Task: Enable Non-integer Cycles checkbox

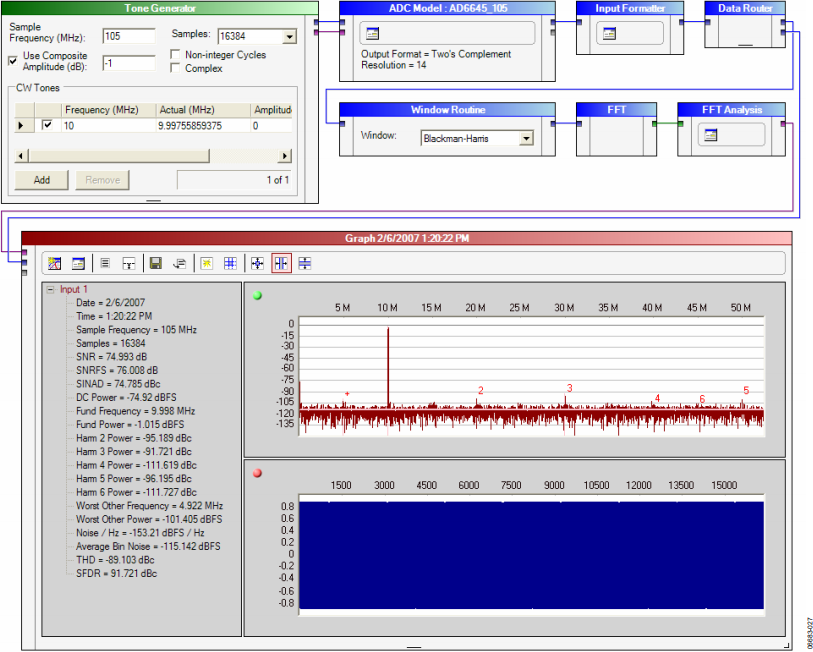Action: point(175,54)
